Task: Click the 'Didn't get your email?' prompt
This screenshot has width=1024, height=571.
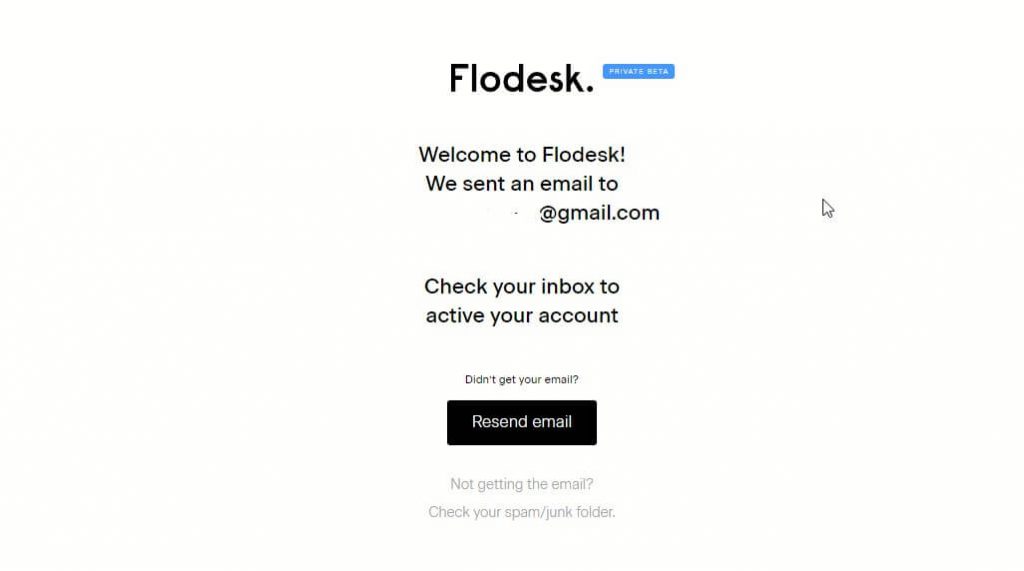Action: [522, 380]
